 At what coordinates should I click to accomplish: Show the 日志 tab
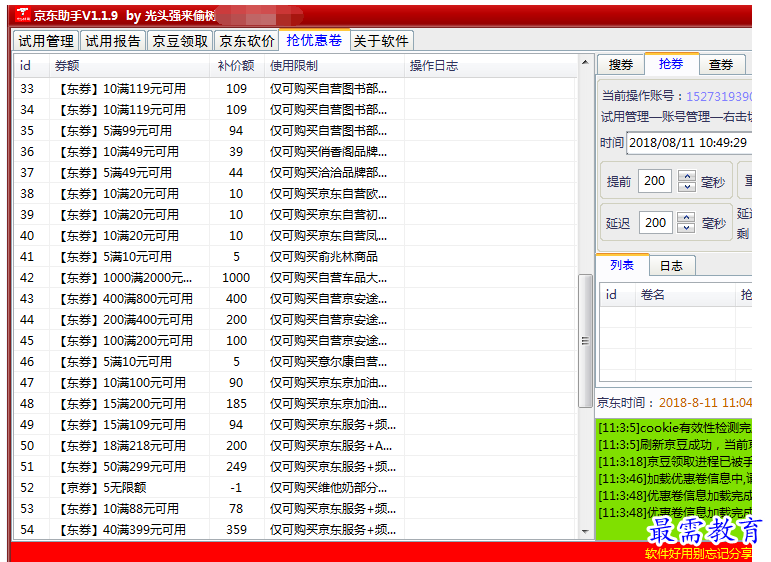point(671,266)
